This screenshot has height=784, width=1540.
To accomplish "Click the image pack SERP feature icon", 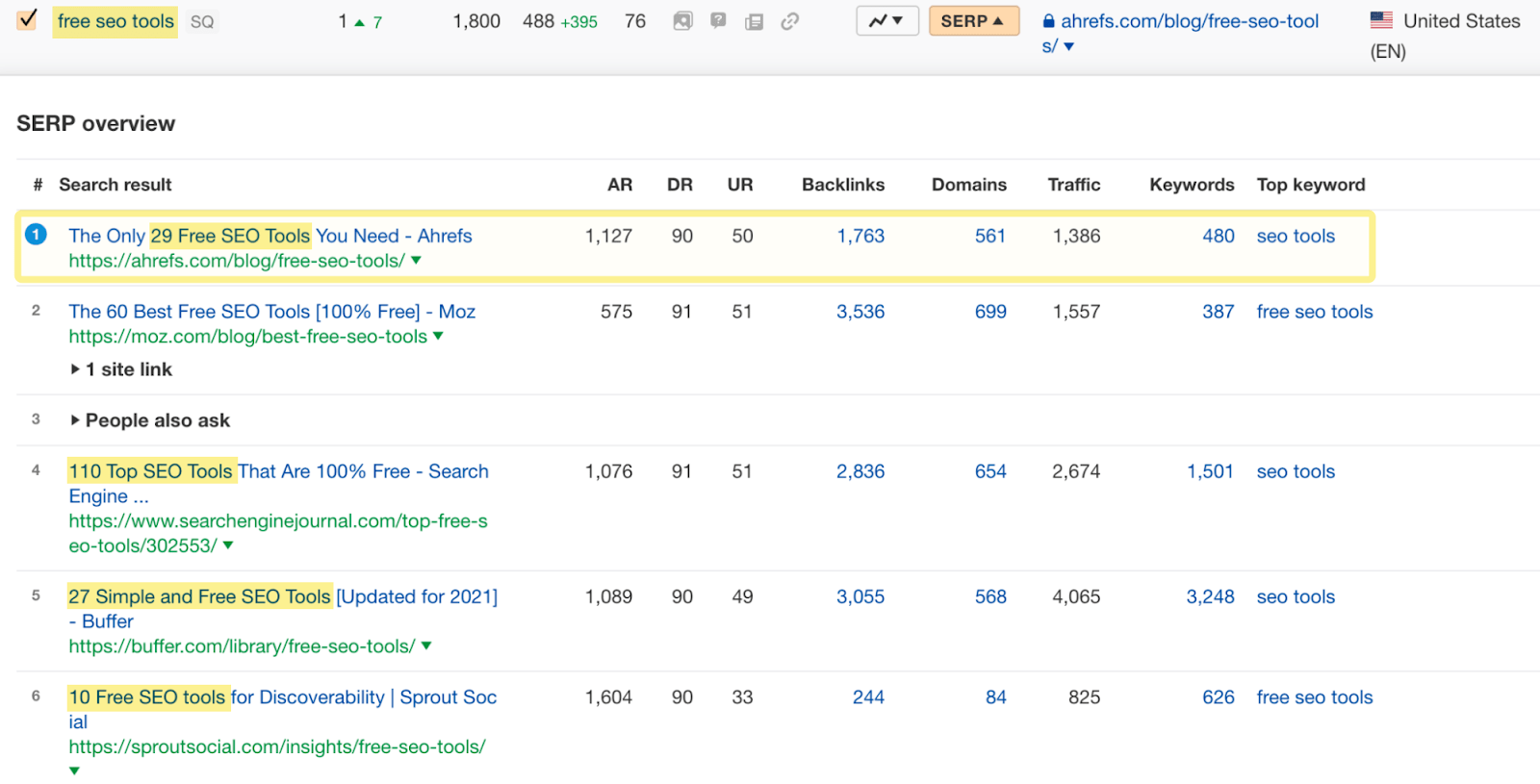I will pyautogui.click(x=682, y=21).
